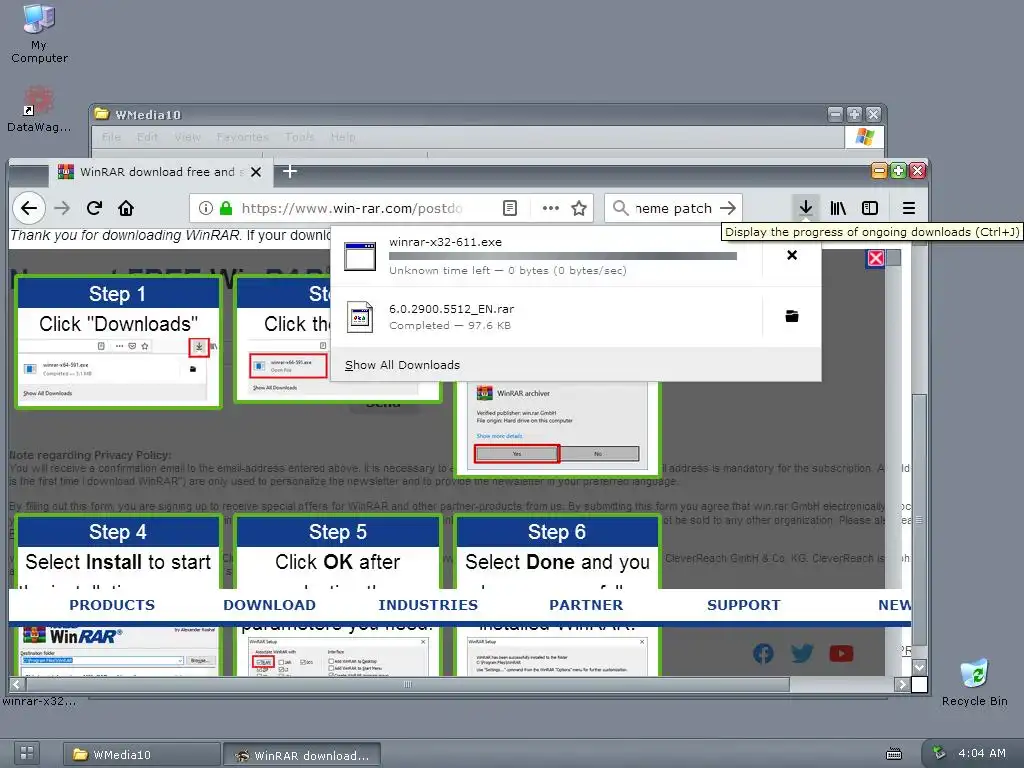Cancel the winrar-x32-611.exe download
This screenshot has height=768, width=1024.
[x=792, y=255]
